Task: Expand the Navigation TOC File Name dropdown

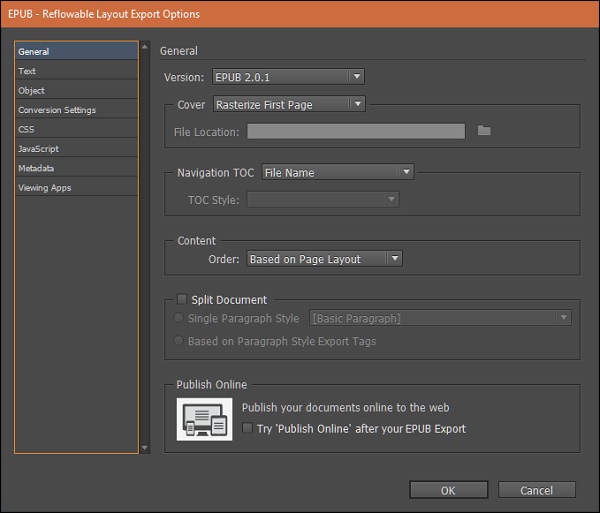Action: 338,172
